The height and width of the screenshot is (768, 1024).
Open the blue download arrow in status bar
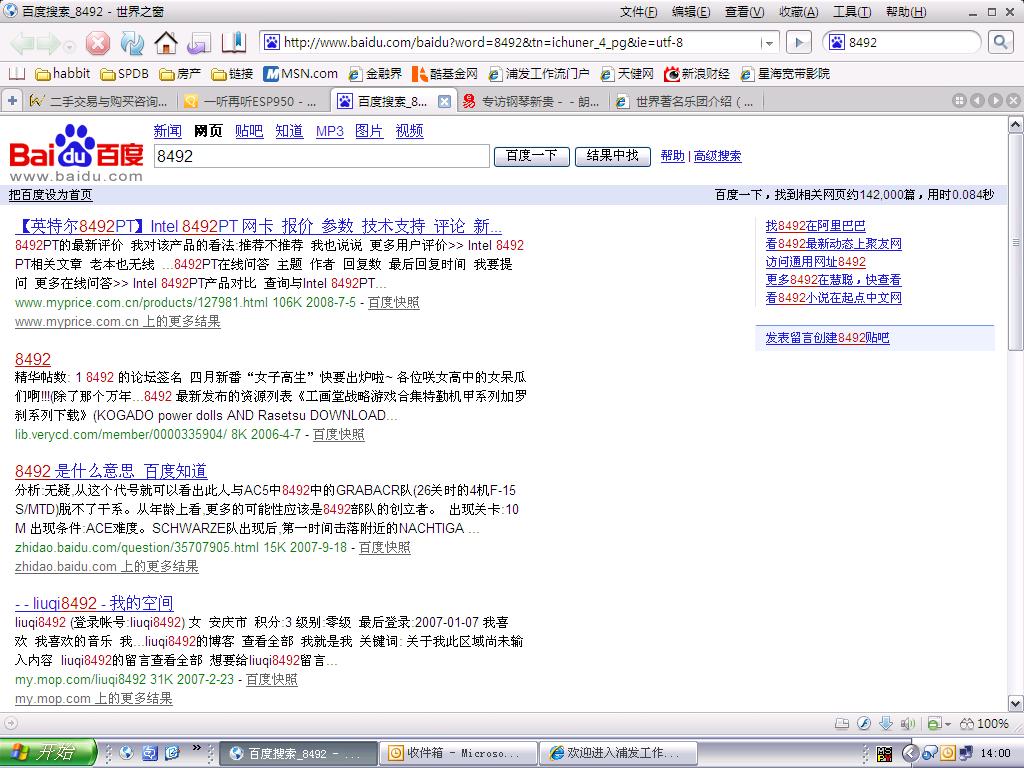(886, 723)
